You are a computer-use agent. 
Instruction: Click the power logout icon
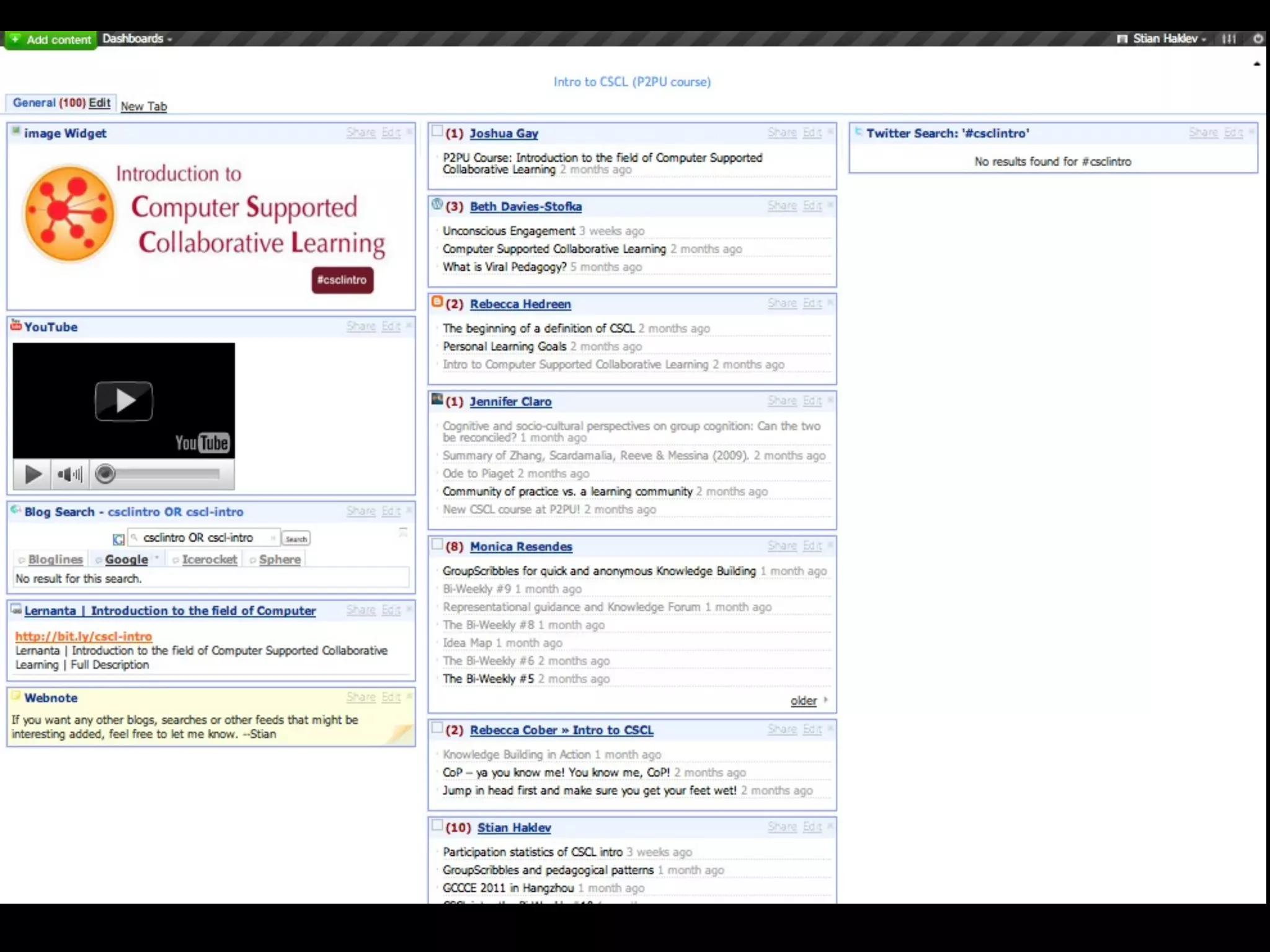pos(1258,39)
